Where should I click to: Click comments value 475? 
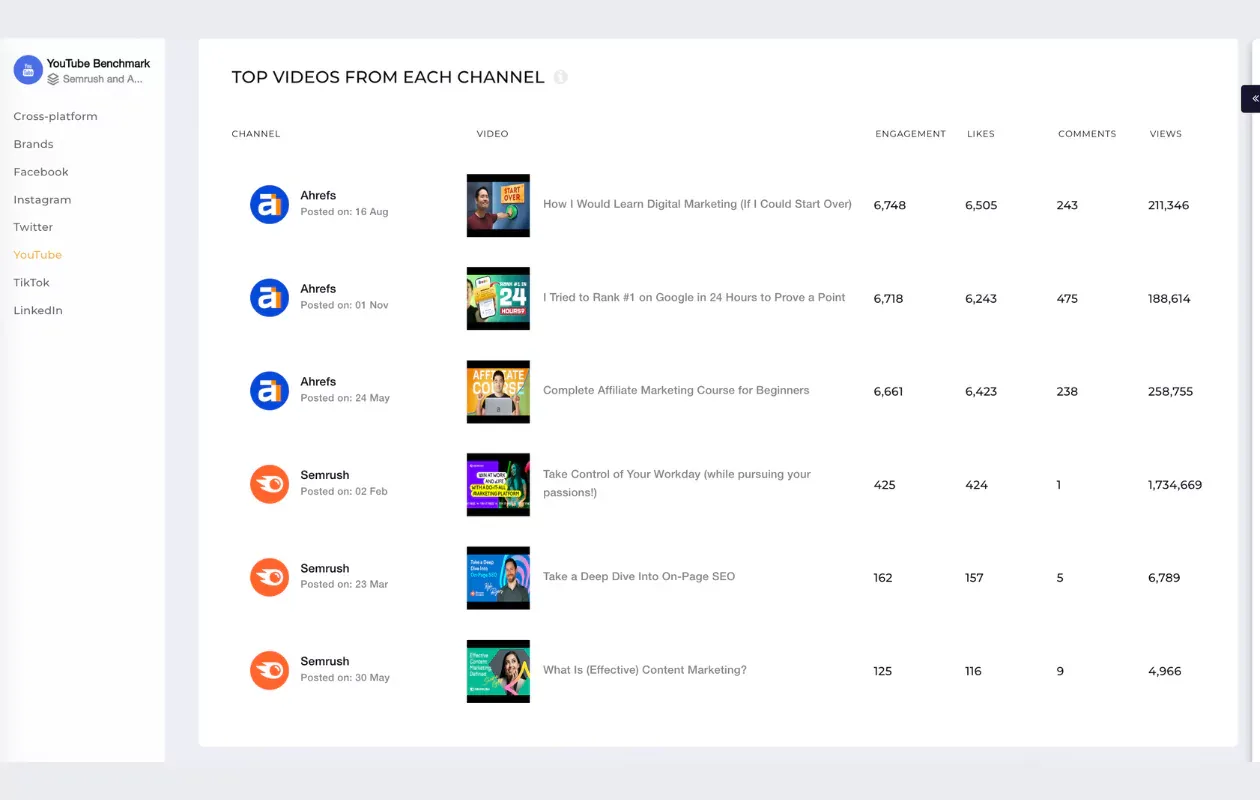[1067, 298]
